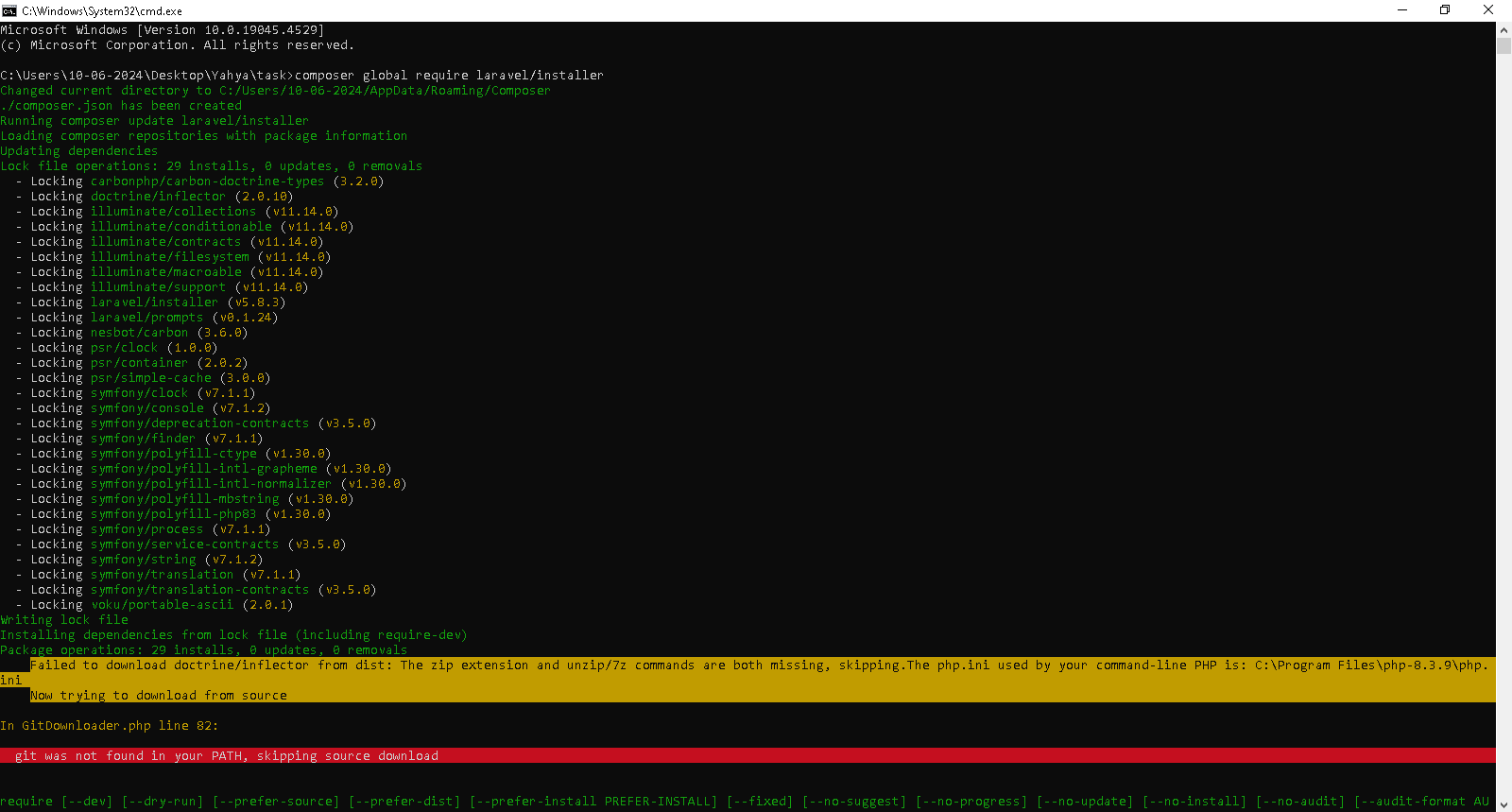Click the 'Writing lock file' line
Viewport: 1512px width, 812px height.
(x=64, y=620)
